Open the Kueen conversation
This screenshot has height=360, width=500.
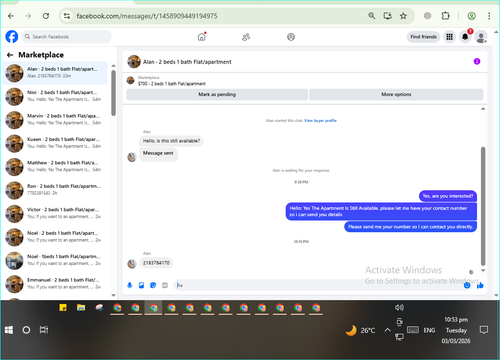pyautogui.click(x=55, y=143)
